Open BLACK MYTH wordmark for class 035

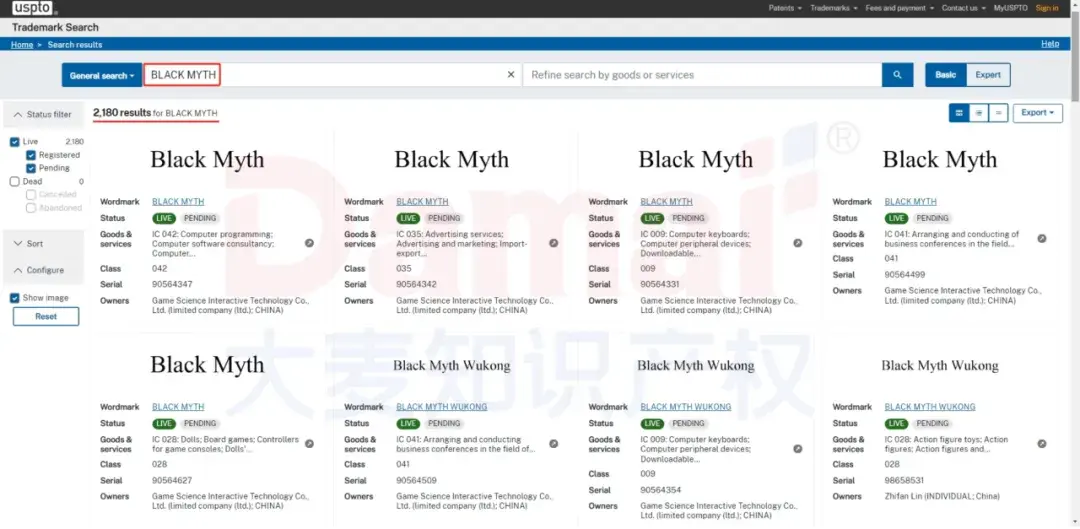422,202
